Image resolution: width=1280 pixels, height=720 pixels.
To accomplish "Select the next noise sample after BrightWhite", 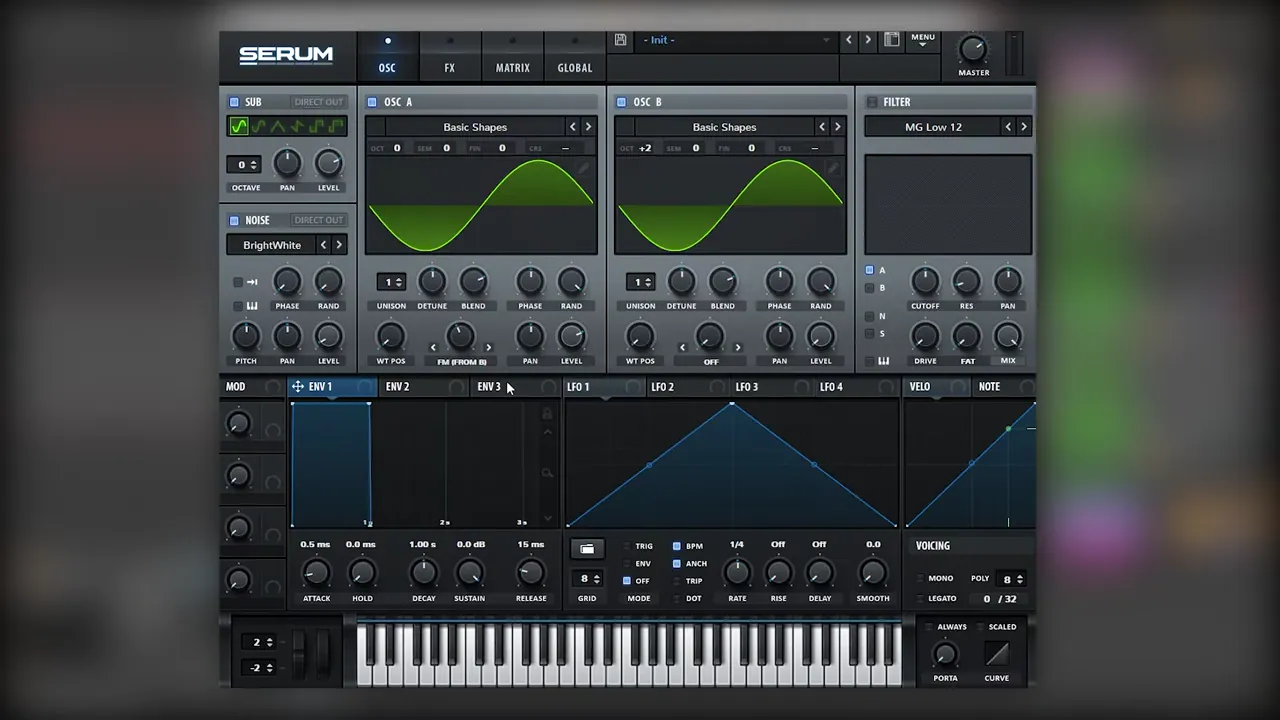I will 339,245.
